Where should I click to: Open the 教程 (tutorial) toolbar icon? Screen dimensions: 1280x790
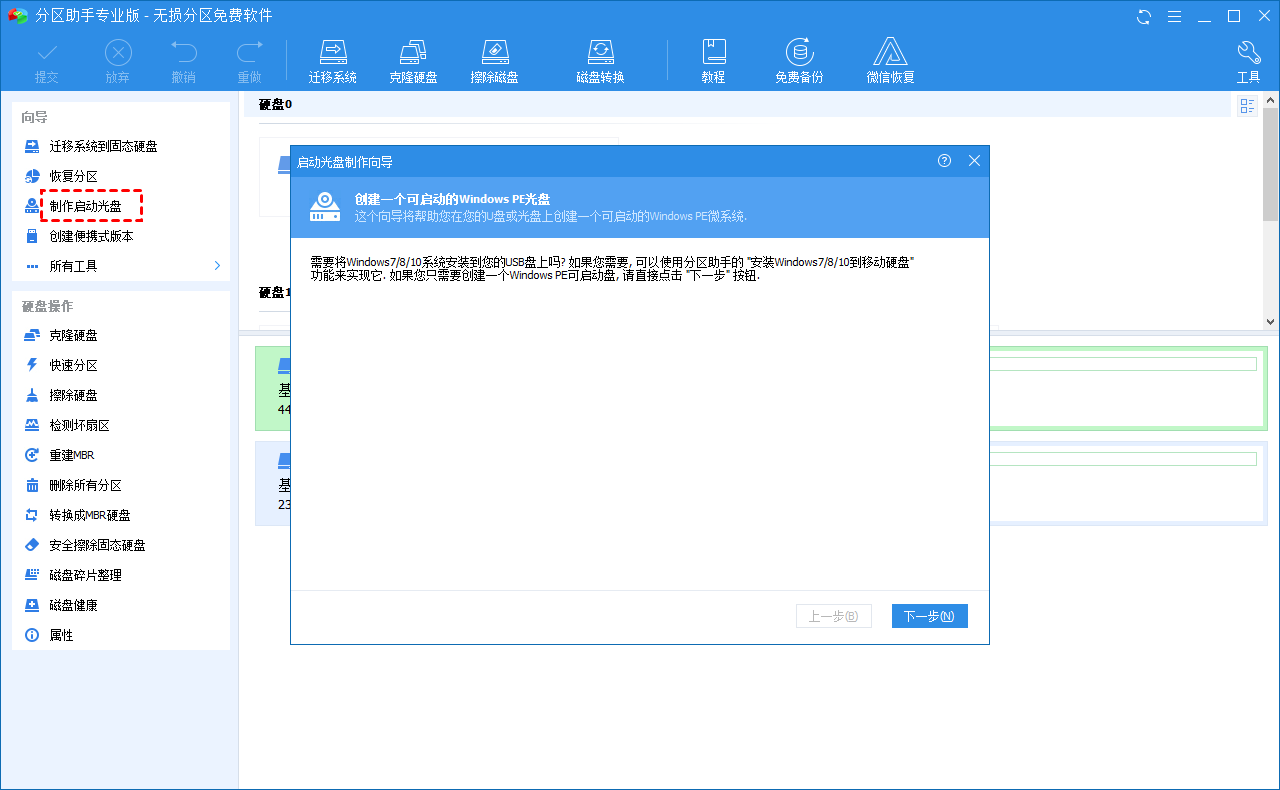point(713,61)
